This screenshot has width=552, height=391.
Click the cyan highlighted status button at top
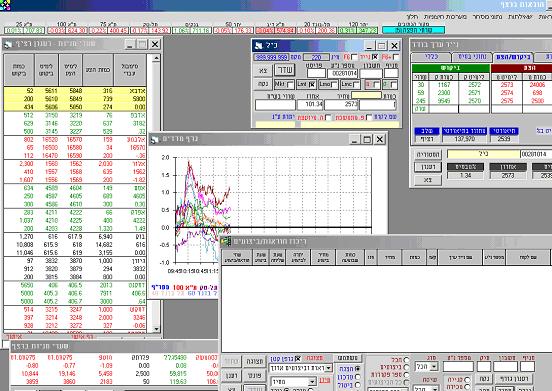413,30
